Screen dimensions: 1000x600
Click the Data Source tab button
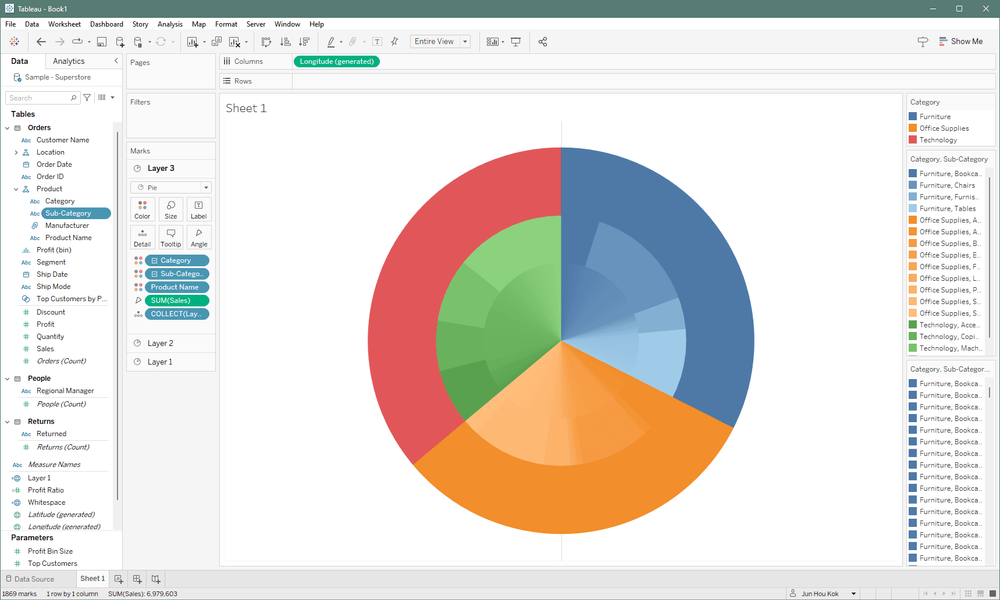click(30, 579)
